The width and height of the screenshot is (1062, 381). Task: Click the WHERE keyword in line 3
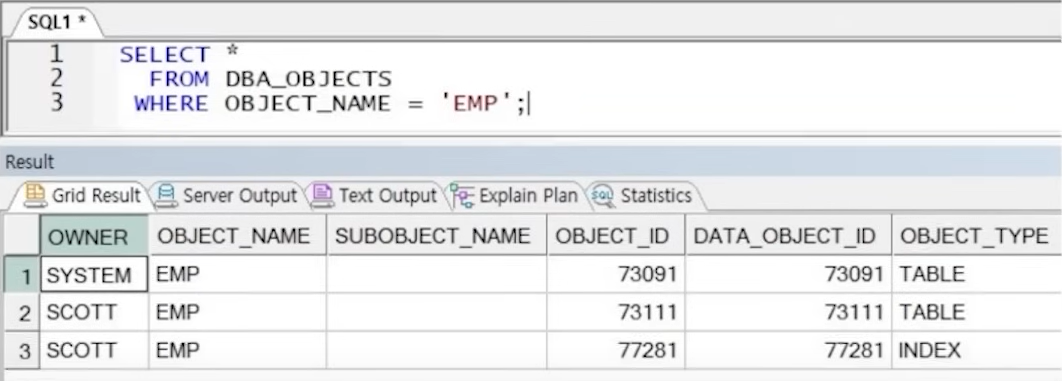click(171, 104)
